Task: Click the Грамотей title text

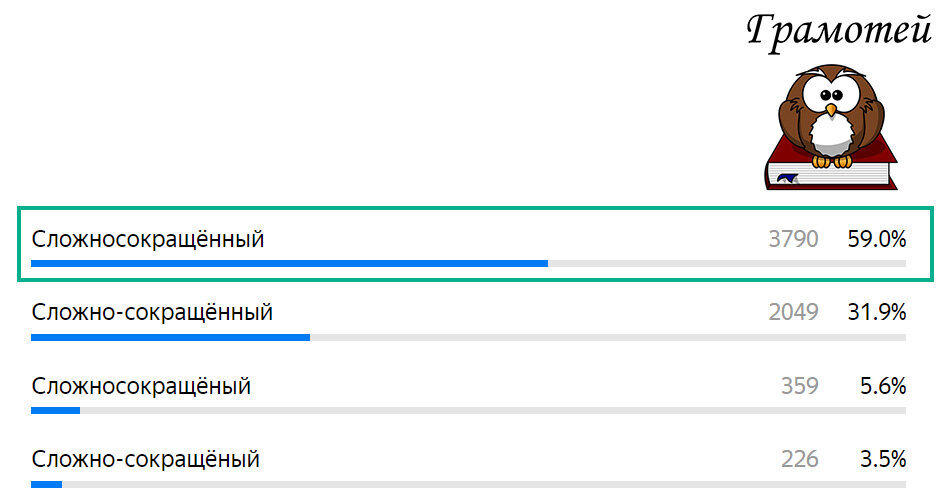Action: (839, 31)
